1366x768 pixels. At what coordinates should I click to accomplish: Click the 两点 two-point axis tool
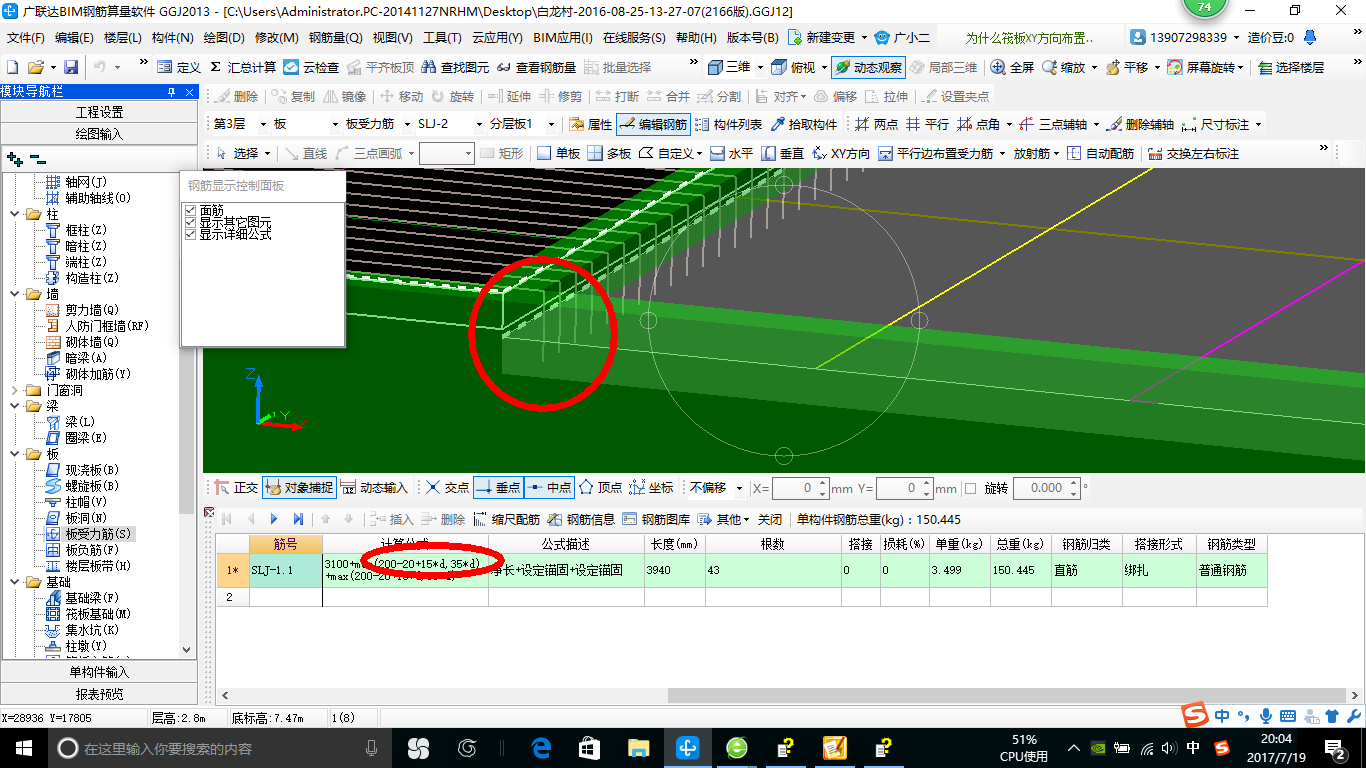tap(876, 124)
